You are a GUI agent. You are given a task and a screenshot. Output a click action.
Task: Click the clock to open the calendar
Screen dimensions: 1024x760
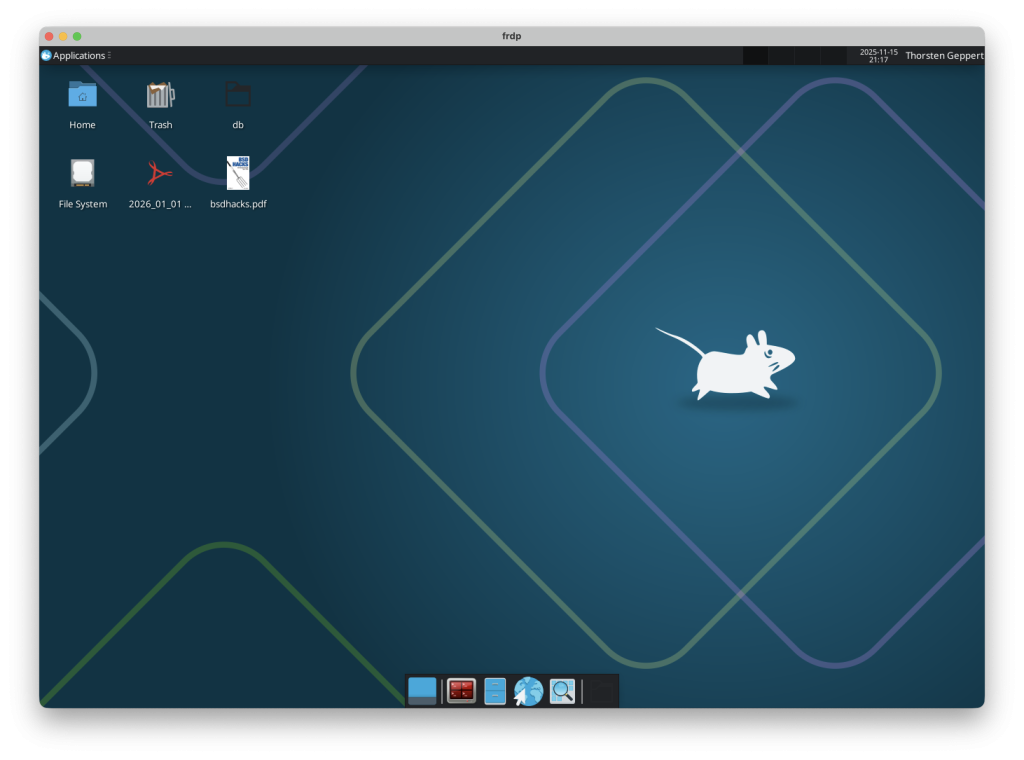877,55
